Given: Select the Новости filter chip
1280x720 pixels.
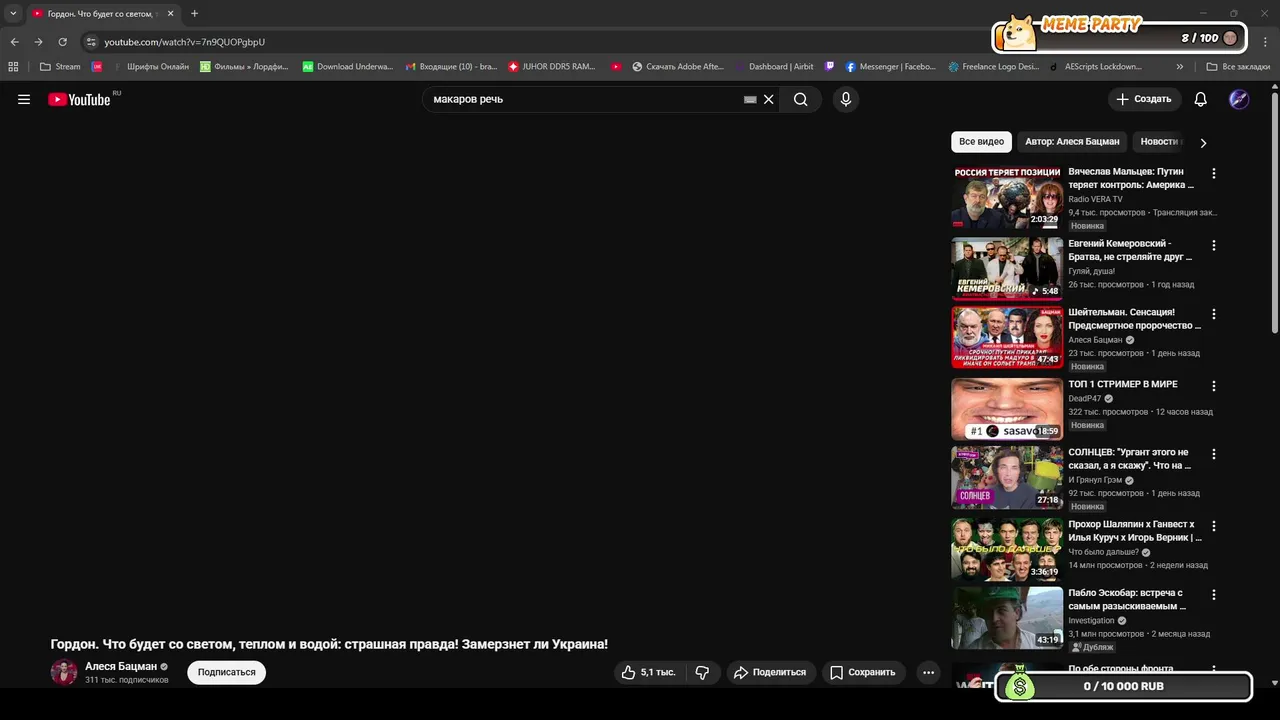Looking at the screenshot, I should point(1160,142).
